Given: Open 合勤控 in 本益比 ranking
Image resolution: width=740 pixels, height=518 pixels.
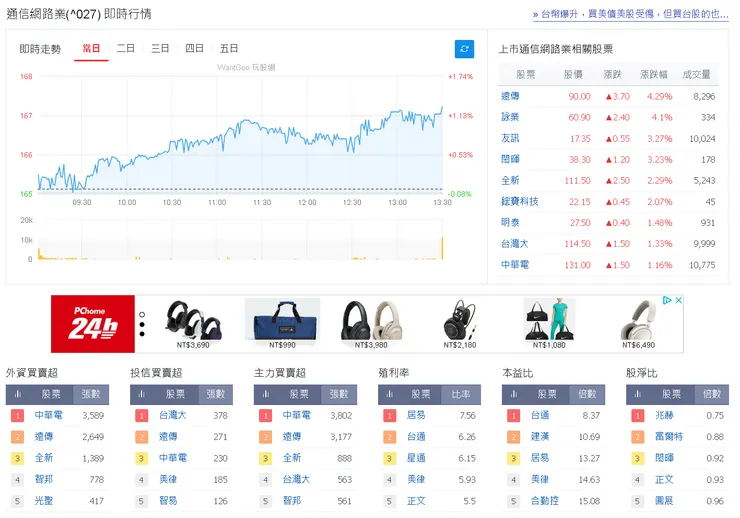Looking at the screenshot, I should (545, 501).
